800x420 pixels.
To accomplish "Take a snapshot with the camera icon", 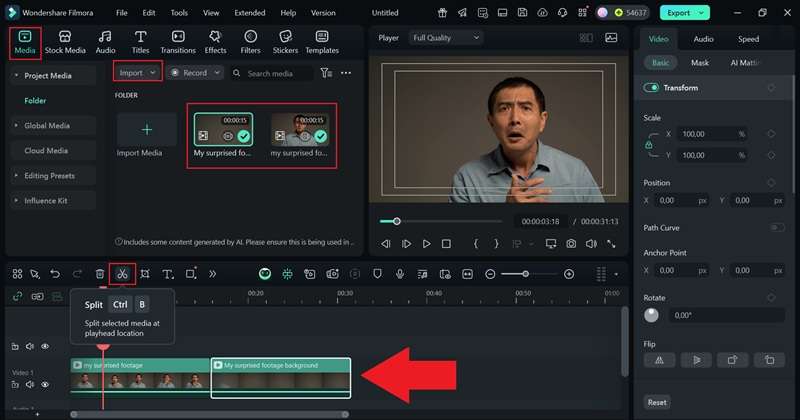I will [x=571, y=243].
